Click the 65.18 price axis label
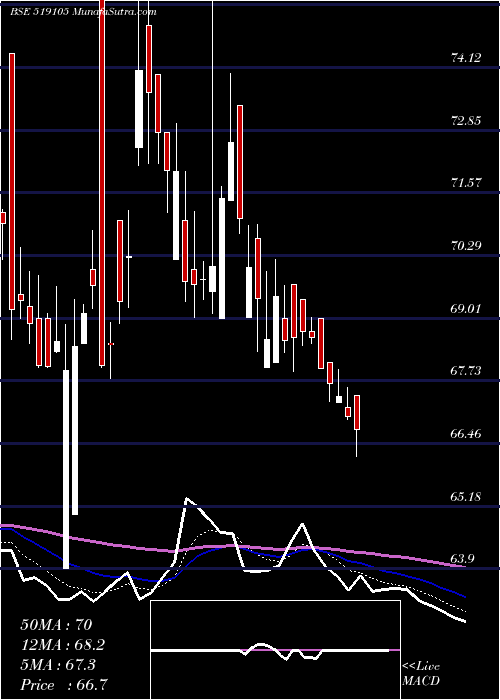The width and height of the screenshot is (500, 700). (x=466, y=496)
